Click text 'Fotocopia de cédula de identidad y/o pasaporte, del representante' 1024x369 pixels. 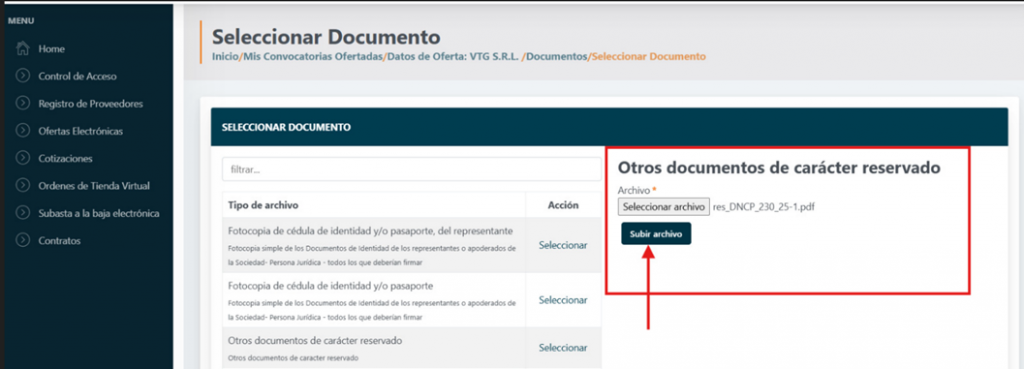pyautogui.click(x=370, y=231)
